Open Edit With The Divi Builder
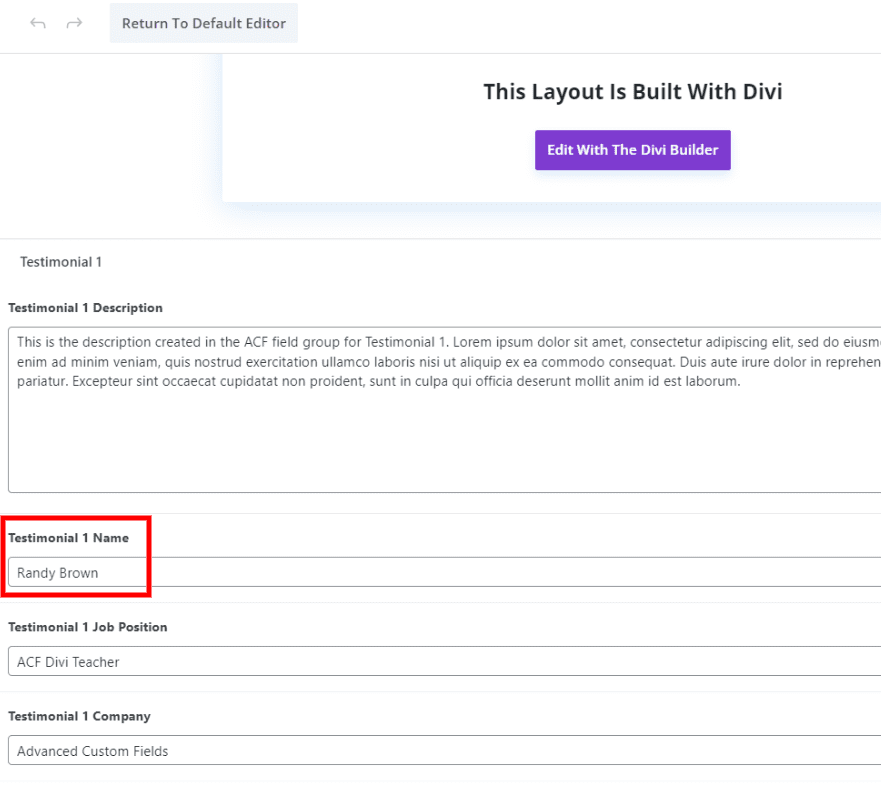The image size is (881, 794). tap(632, 150)
